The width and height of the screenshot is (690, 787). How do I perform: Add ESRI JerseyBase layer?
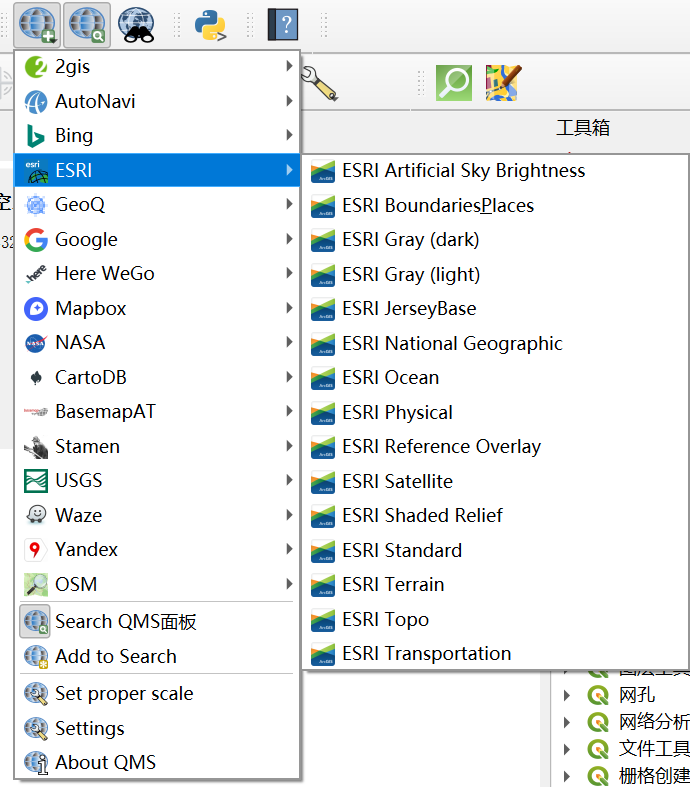pyautogui.click(x=495, y=309)
